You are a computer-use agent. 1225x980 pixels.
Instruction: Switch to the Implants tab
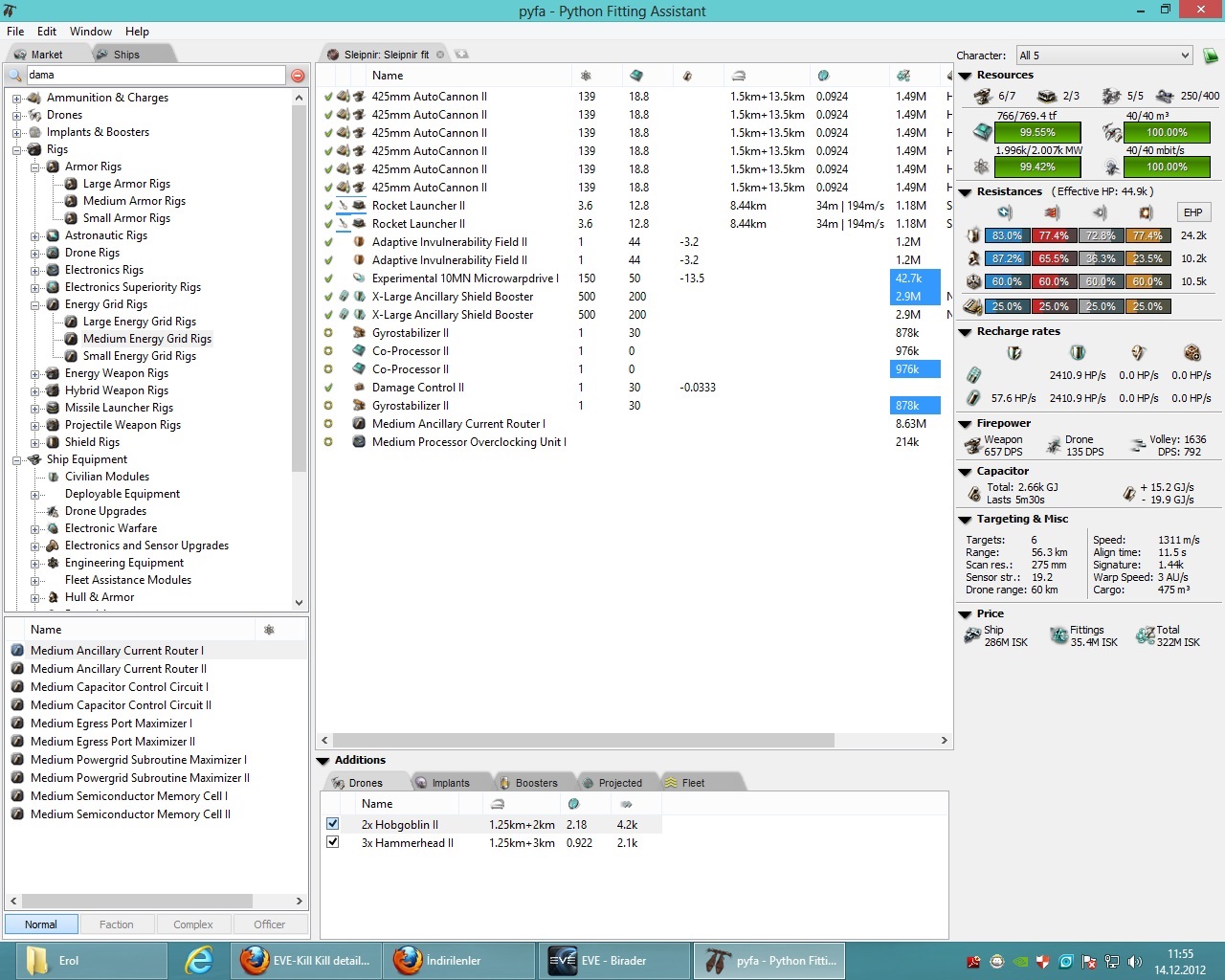pyautogui.click(x=450, y=783)
